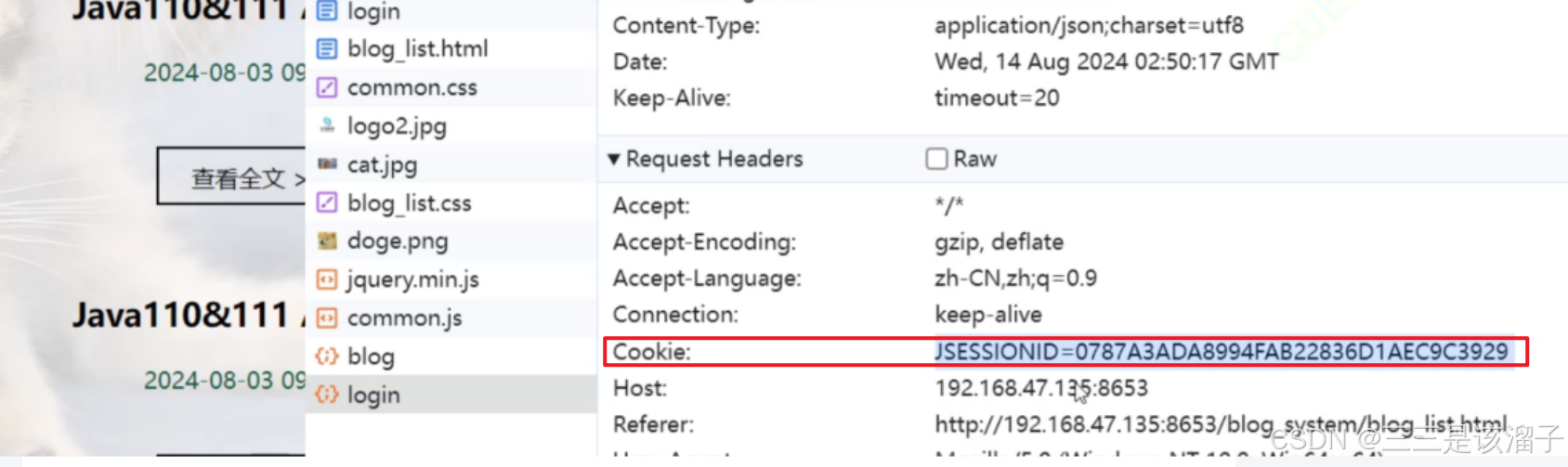Screen dimensions: 1568x467
Task: Click the blog XHR request icon
Action: (327, 357)
